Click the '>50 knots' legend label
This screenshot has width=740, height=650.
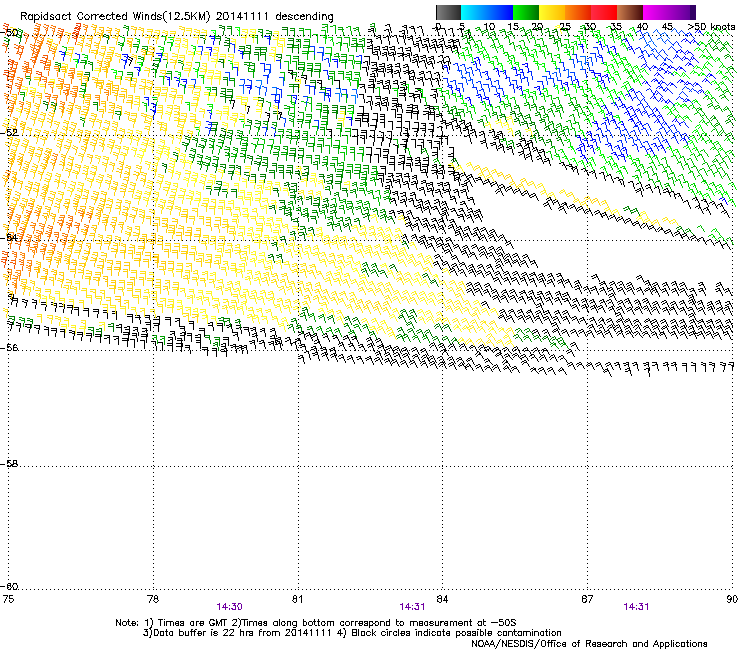(x=711, y=27)
